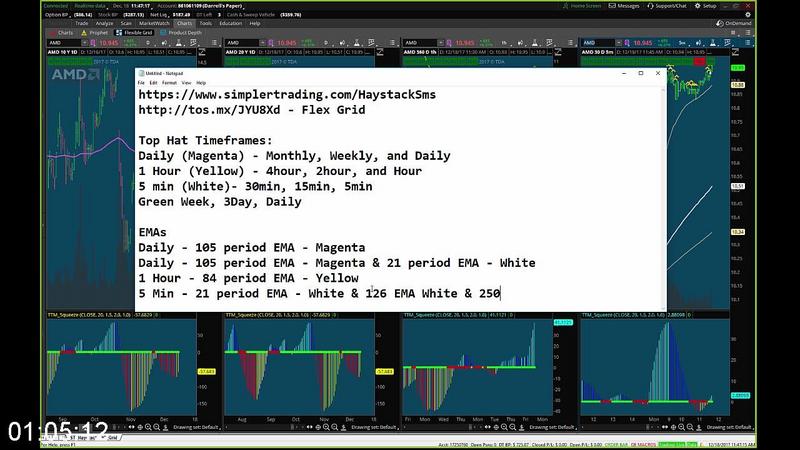This screenshot has height=450, width=800.
Task: Open the Setup menu
Action: pyautogui.click(x=706, y=6)
